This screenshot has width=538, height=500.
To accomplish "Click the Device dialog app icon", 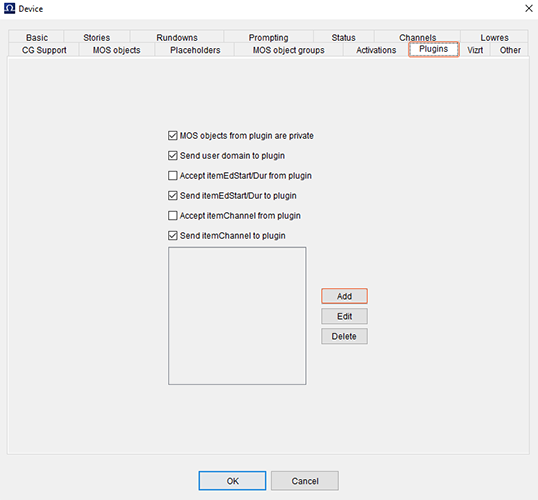I will 9,8.
